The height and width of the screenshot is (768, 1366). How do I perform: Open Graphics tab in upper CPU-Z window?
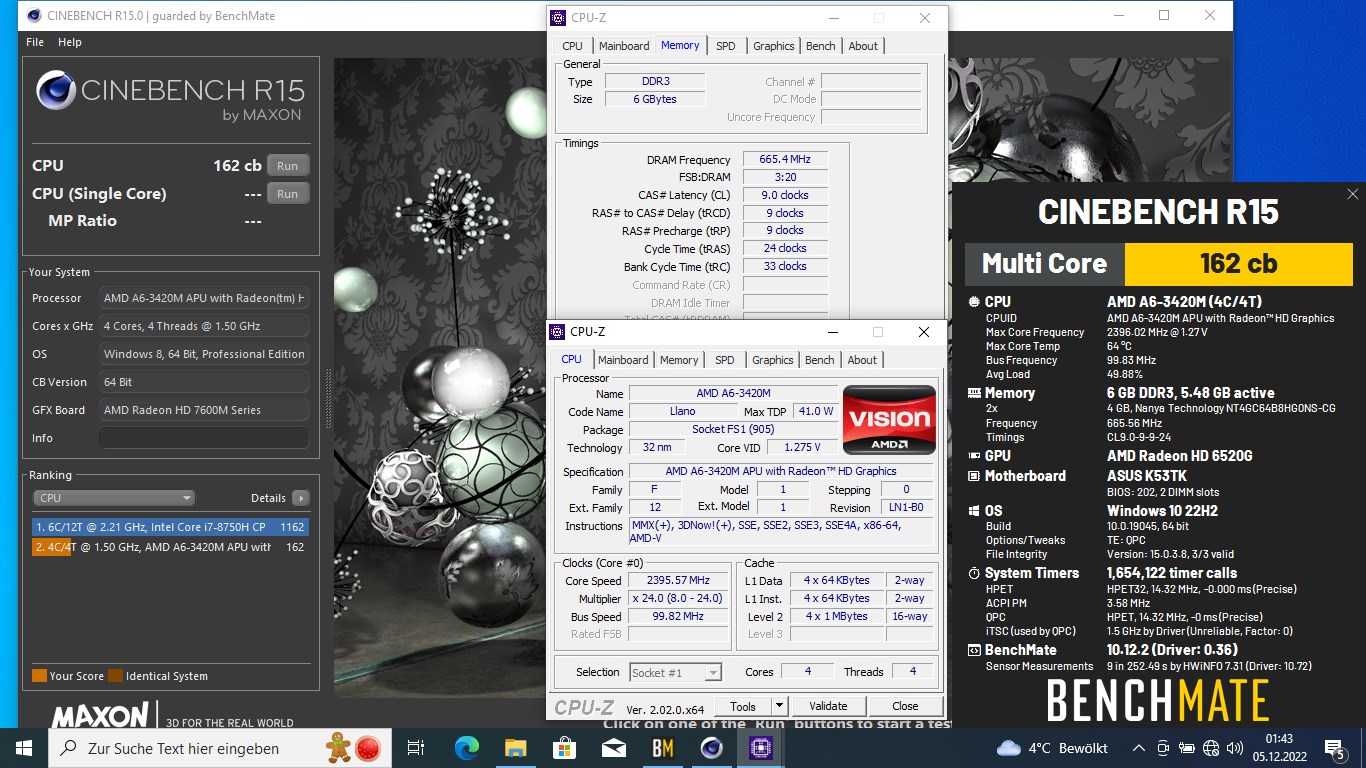[773, 46]
